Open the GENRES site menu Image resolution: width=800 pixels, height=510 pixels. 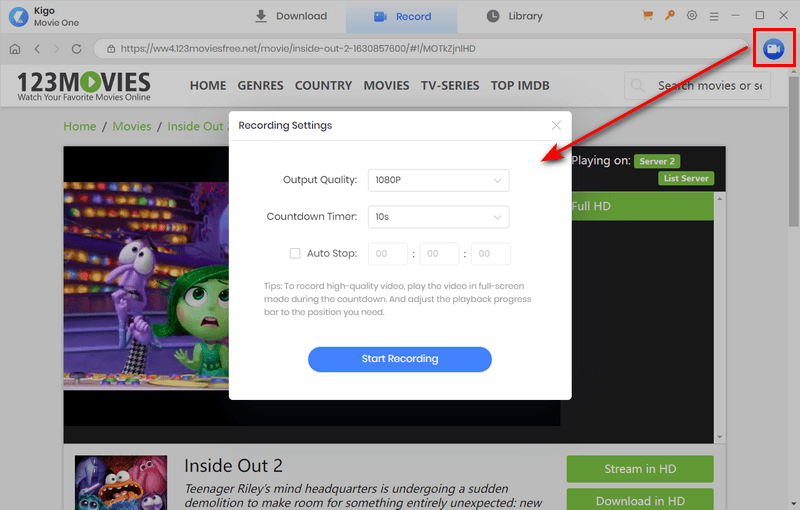tap(260, 86)
